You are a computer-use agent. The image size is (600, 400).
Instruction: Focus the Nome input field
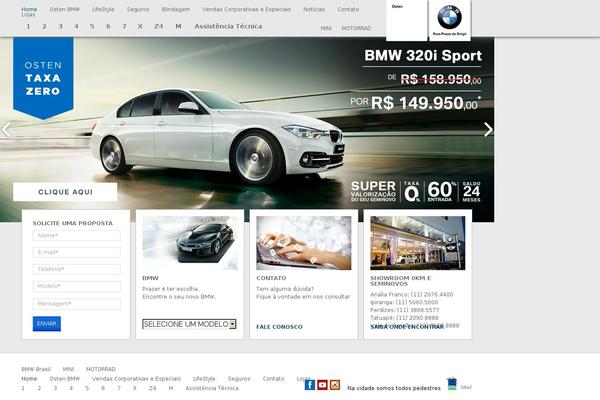click(x=77, y=235)
